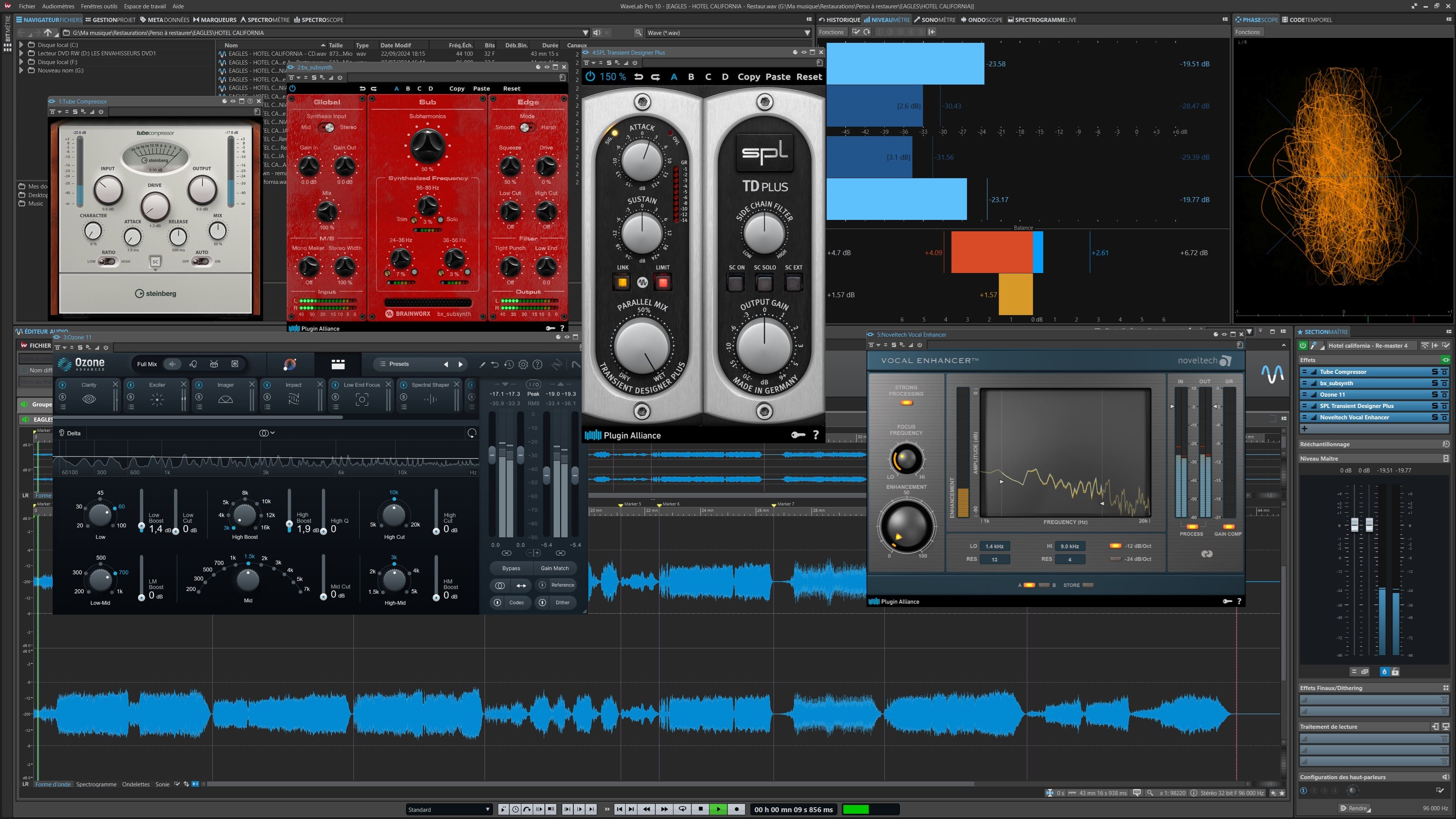Start playback with the green Play button
1456x819 pixels.
(x=718, y=809)
